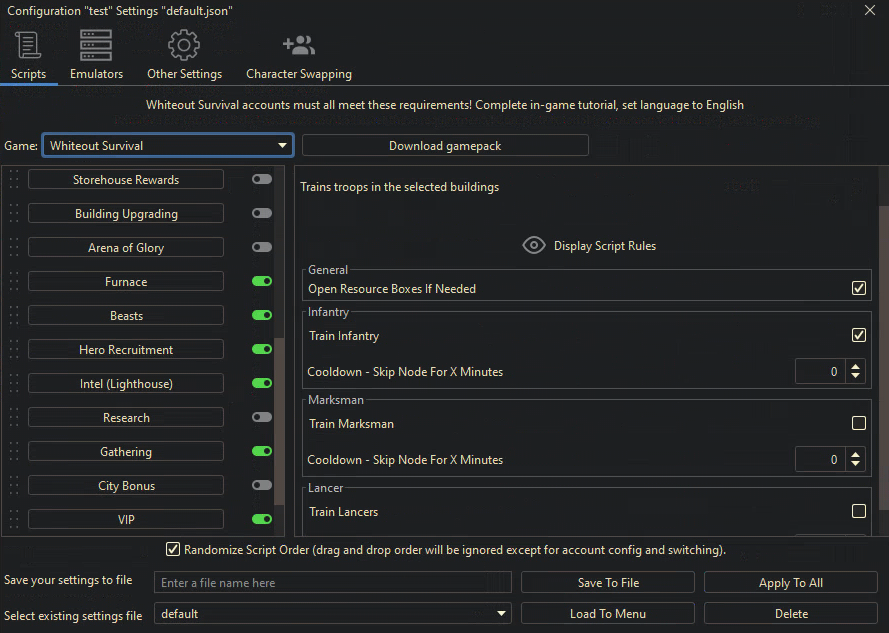Disable the Gathering script toggle
This screenshot has height=633, width=889.
tap(262, 451)
